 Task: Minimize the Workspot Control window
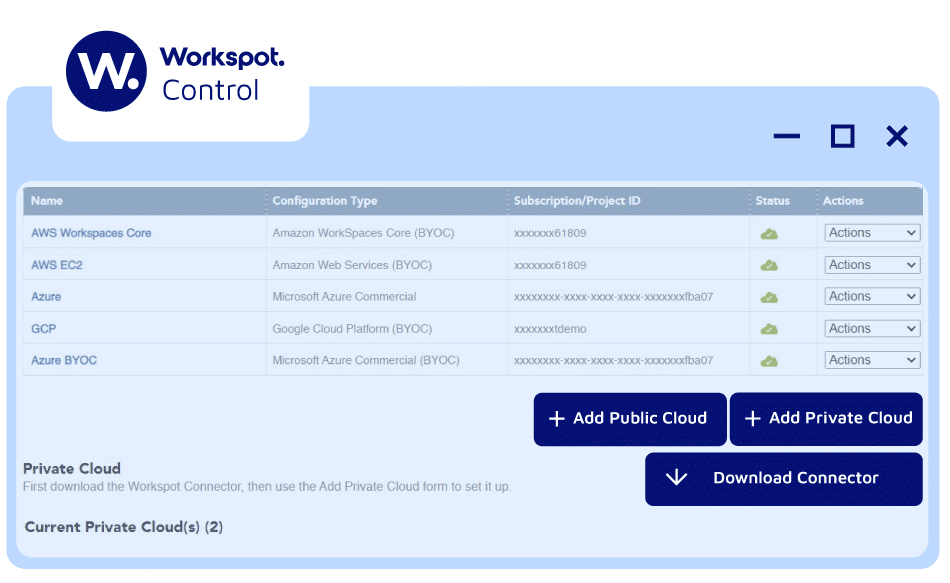pos(786,136)
